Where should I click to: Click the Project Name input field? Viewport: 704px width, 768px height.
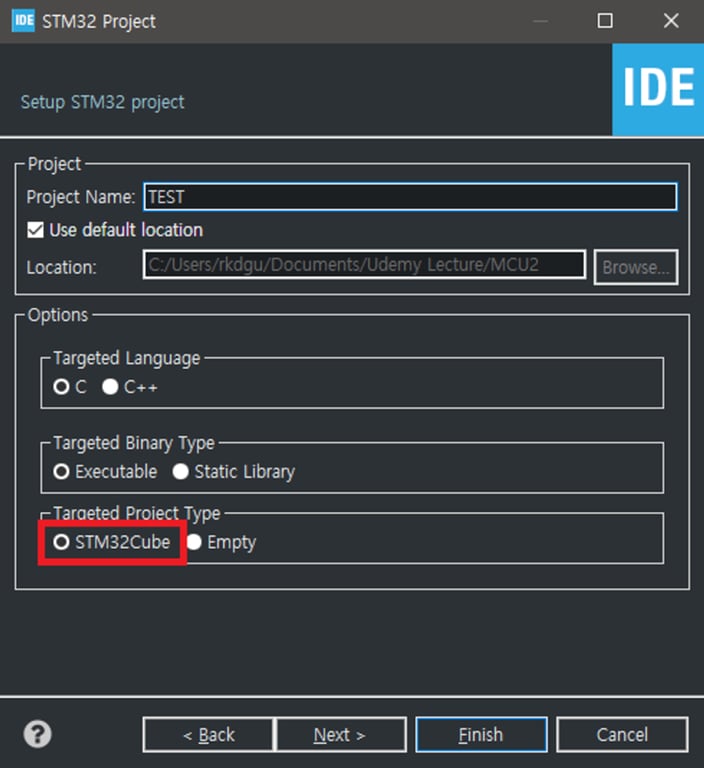tap(411, 197)
